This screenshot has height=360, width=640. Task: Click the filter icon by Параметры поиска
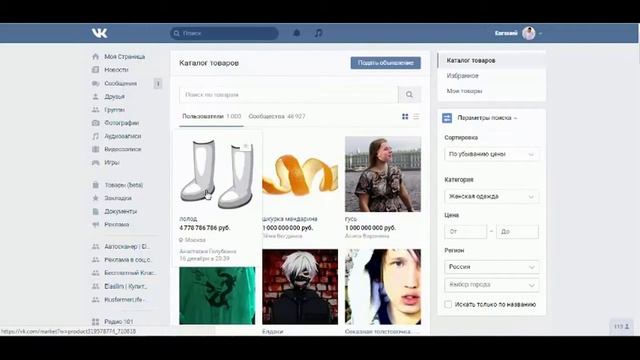[x=447, y=118]
